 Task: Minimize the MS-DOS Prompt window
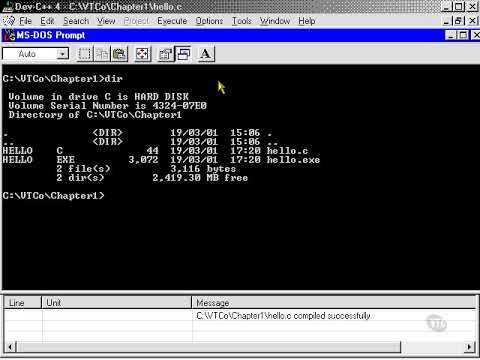[451, 35]
